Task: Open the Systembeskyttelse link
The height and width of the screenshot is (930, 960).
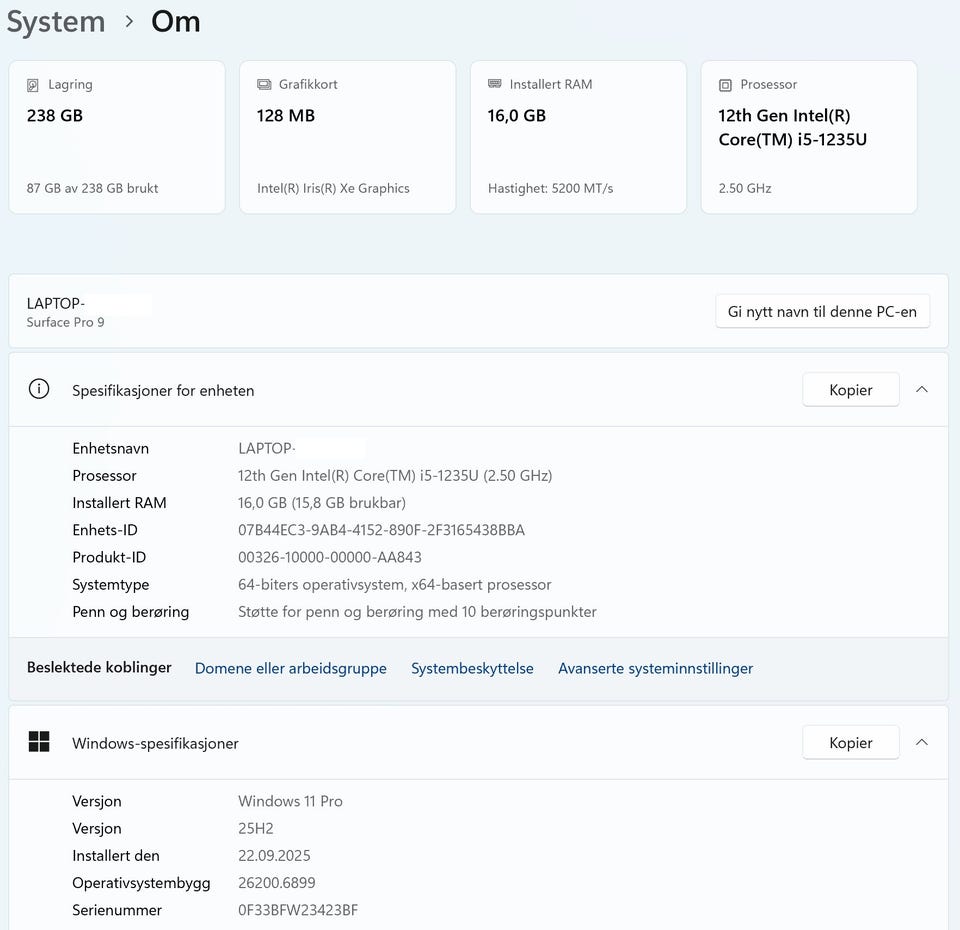Action: 472,668
